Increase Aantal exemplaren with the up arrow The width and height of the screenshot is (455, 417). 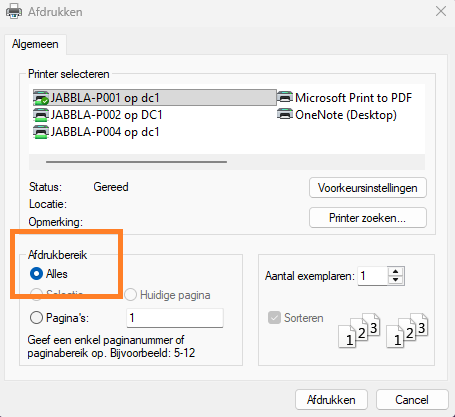coord(396,271)
